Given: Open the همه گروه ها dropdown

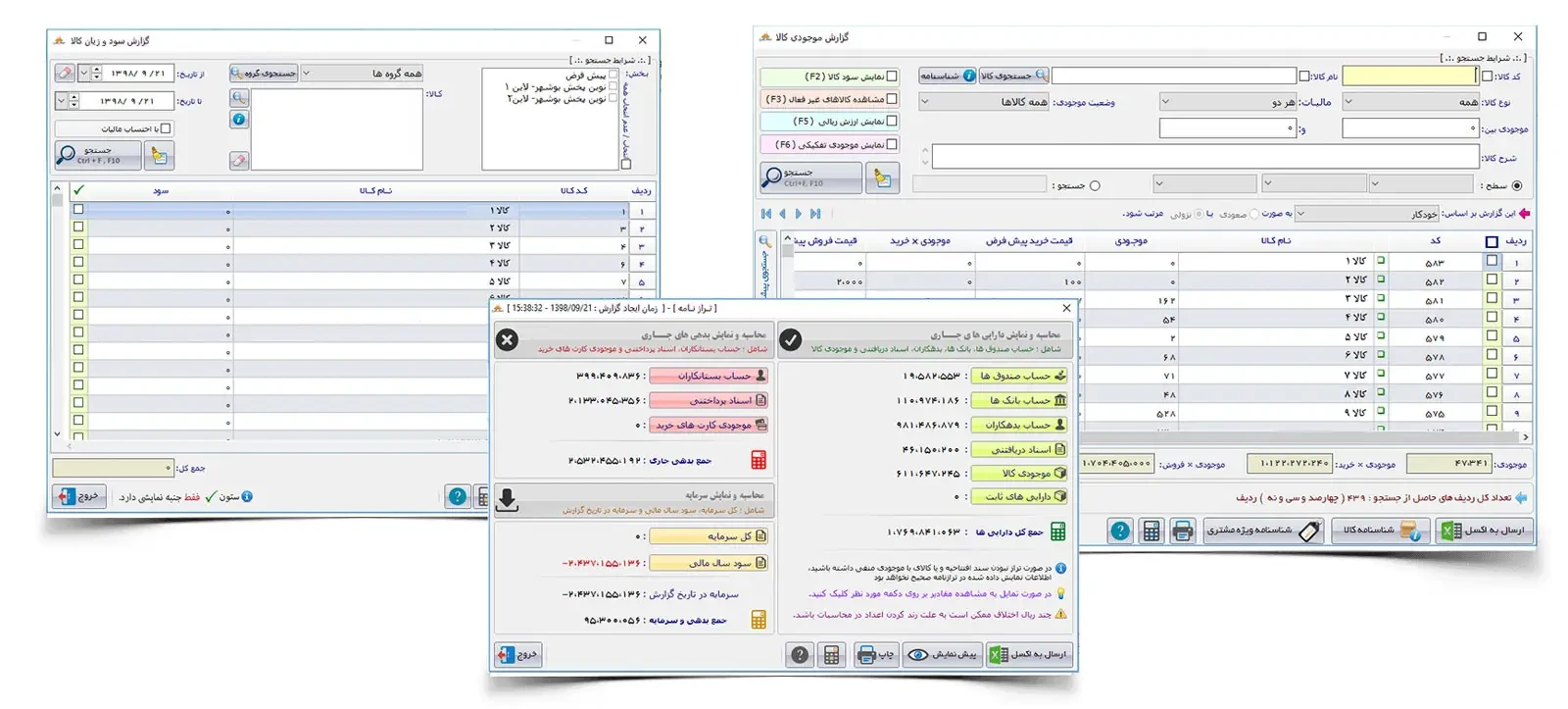Looking at the screenshot, I should click(361, 74).
